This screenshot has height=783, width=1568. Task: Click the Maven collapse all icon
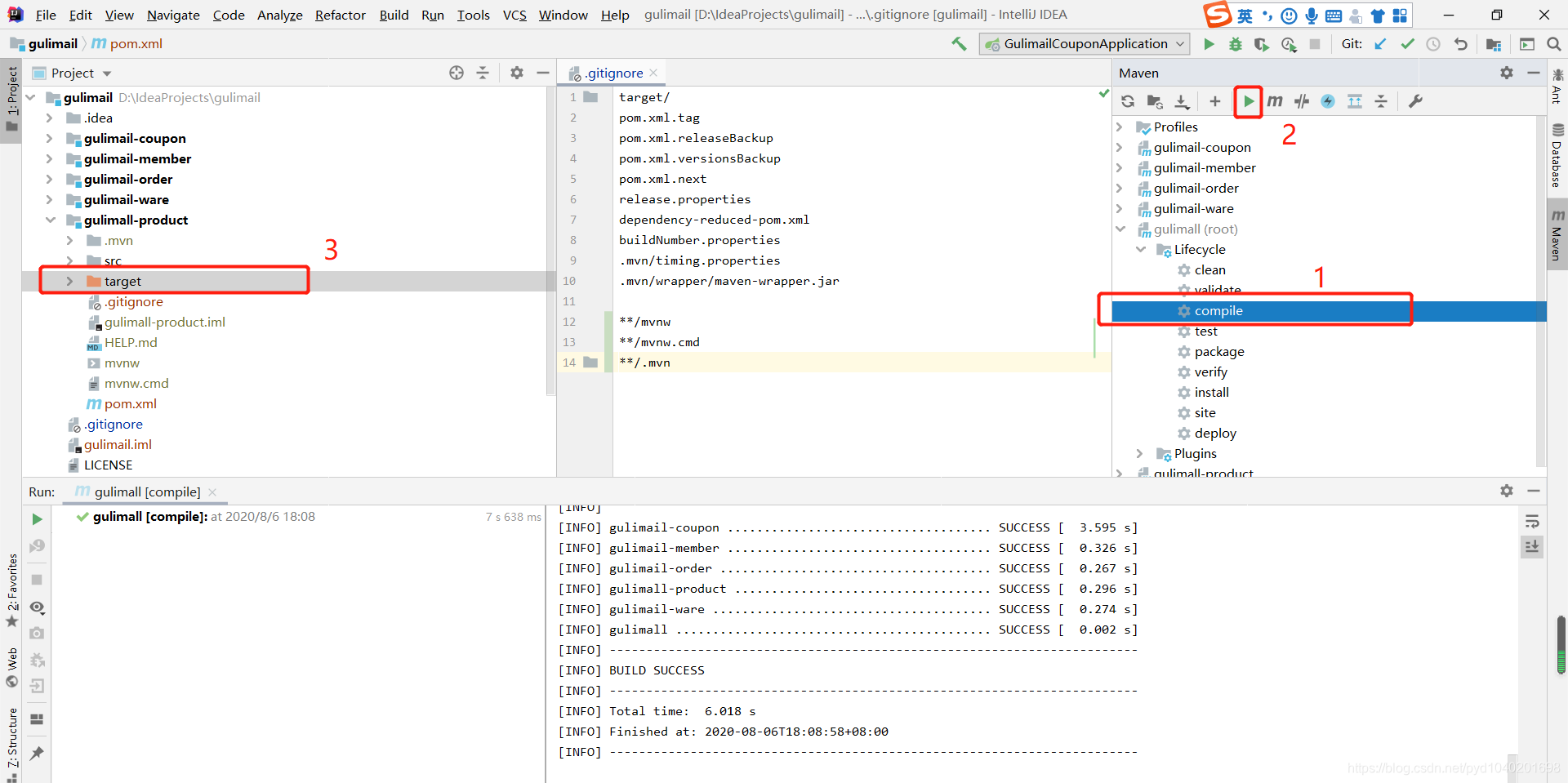pos(1381,101)
